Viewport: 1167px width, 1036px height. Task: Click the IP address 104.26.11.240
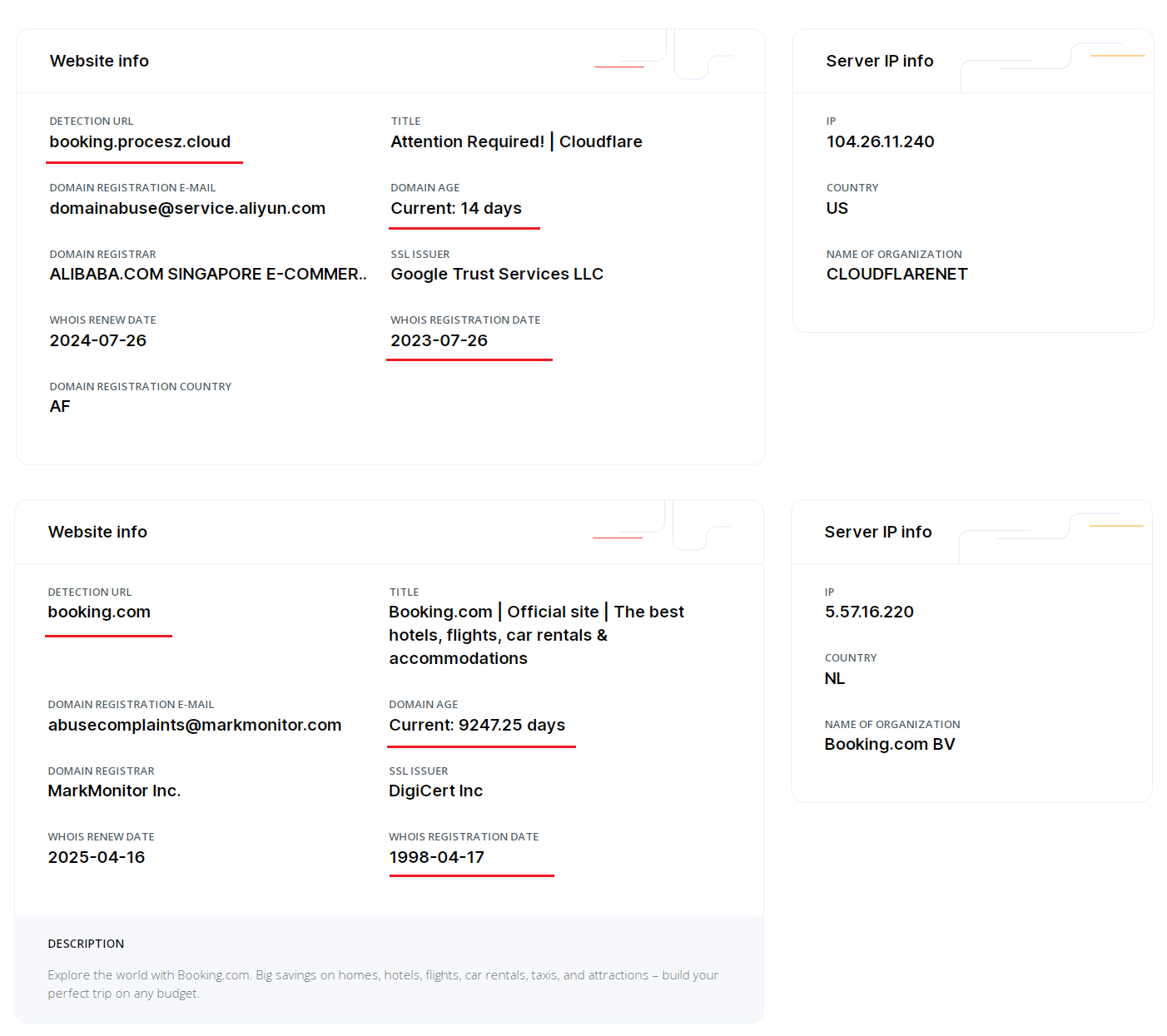(880, 142)
